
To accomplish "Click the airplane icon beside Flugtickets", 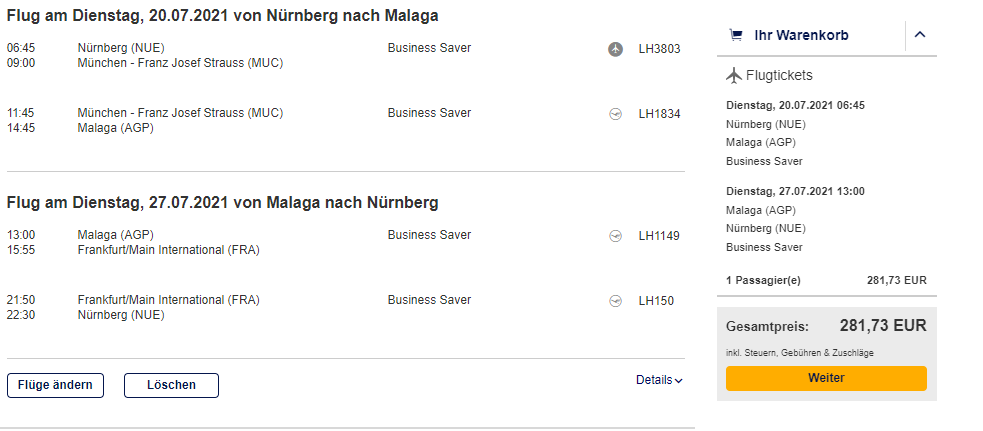I will (x=734, y=75).
